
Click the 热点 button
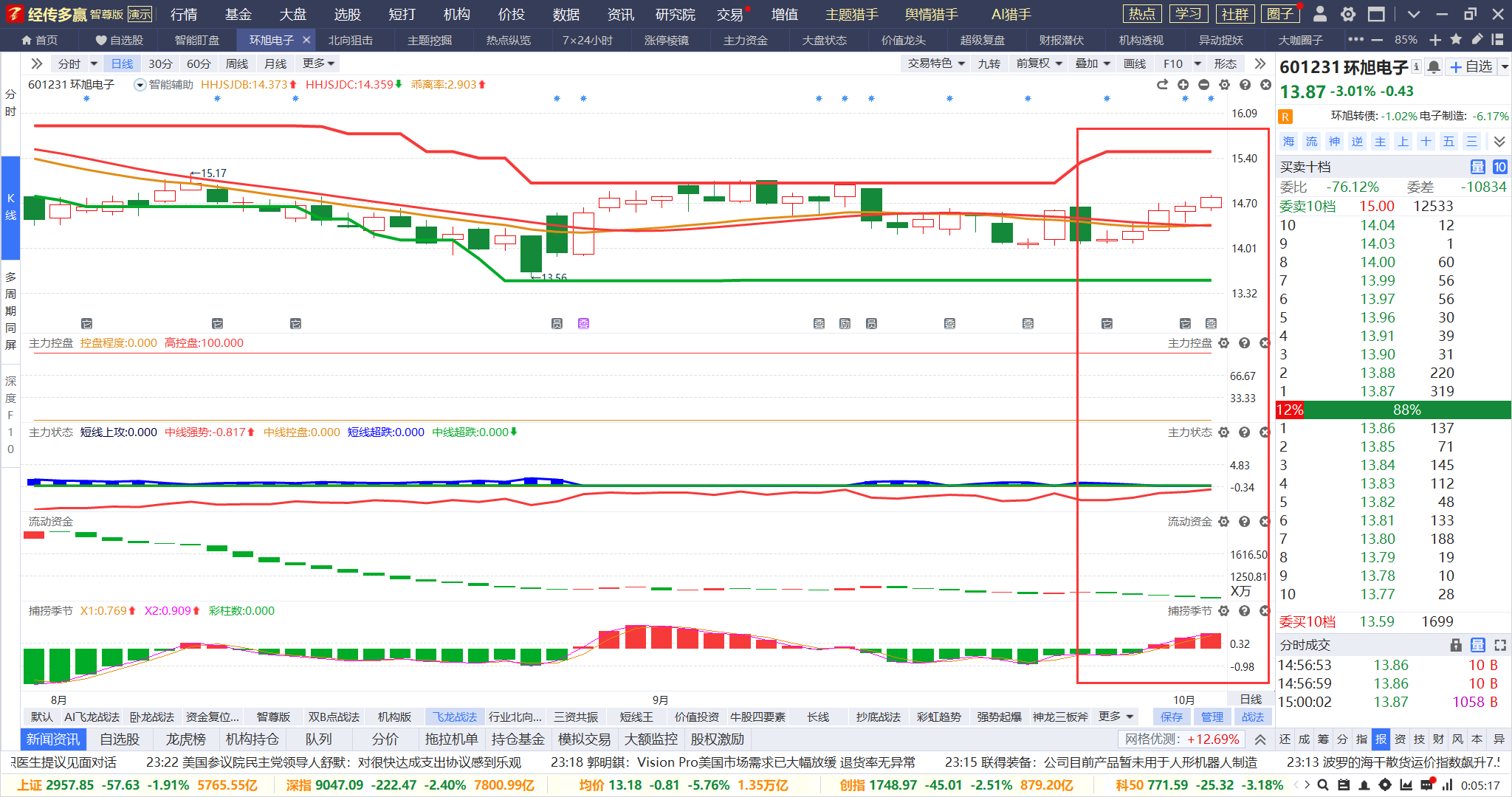(1142, 14)
